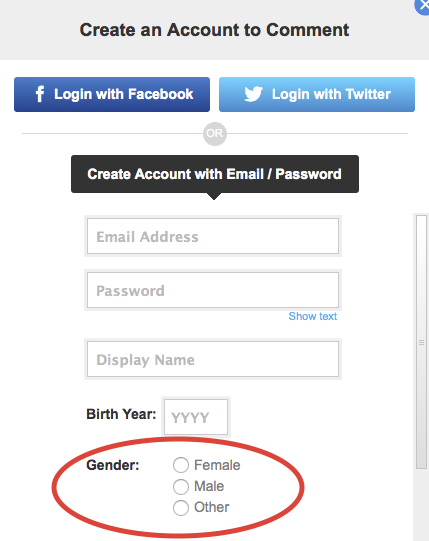
Task: Select the Female gender radio button
Action: [x=181, y=465]
